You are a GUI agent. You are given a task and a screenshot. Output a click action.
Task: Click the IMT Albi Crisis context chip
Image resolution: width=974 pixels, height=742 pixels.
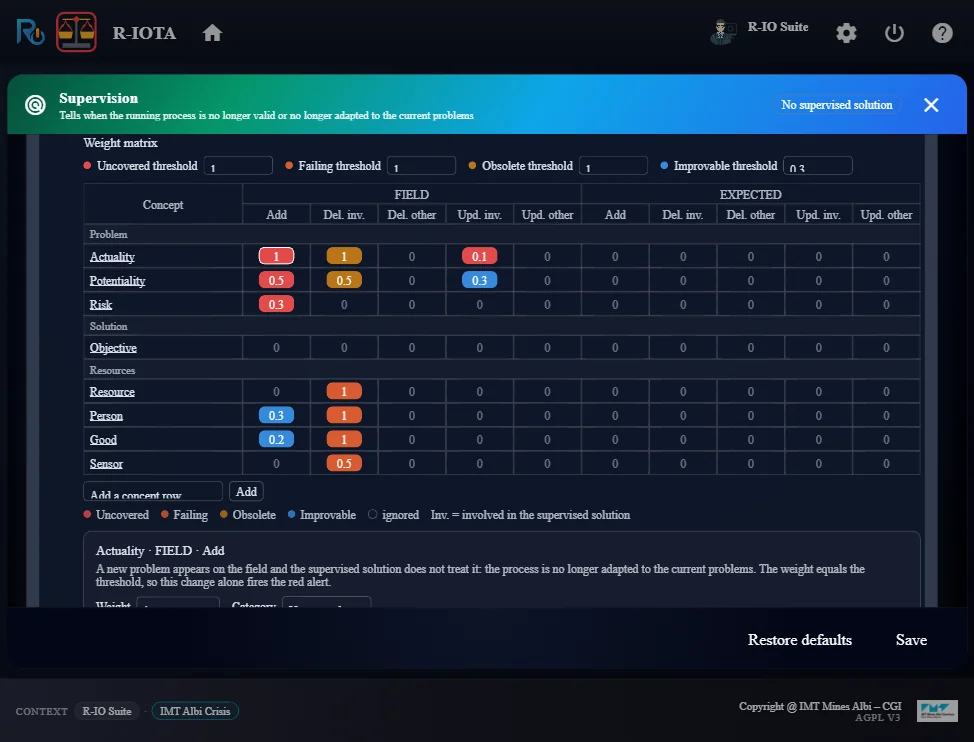pos(195,711)
